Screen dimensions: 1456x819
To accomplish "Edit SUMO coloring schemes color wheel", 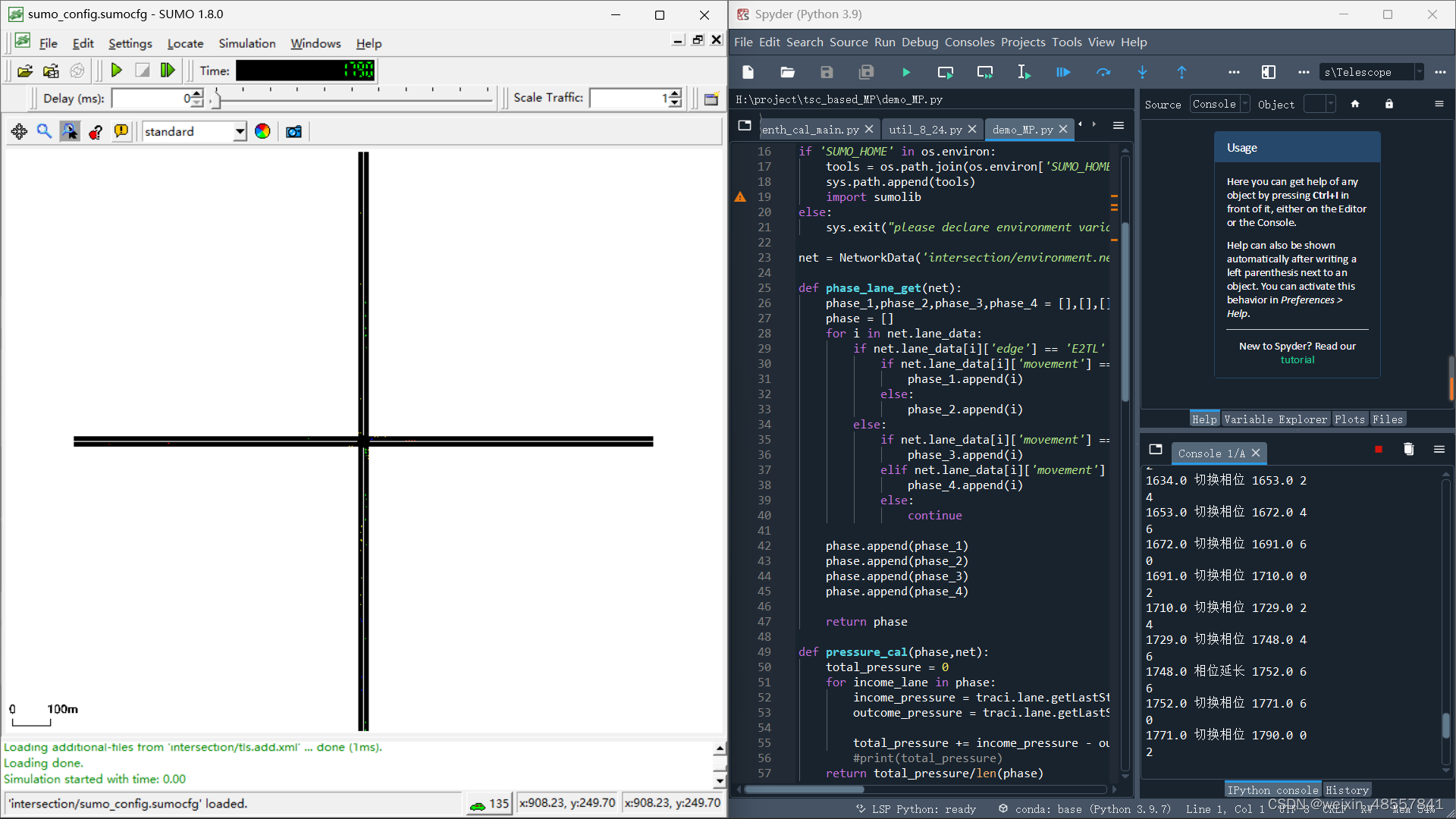I will pyautogui.click(x=262, y=131).
